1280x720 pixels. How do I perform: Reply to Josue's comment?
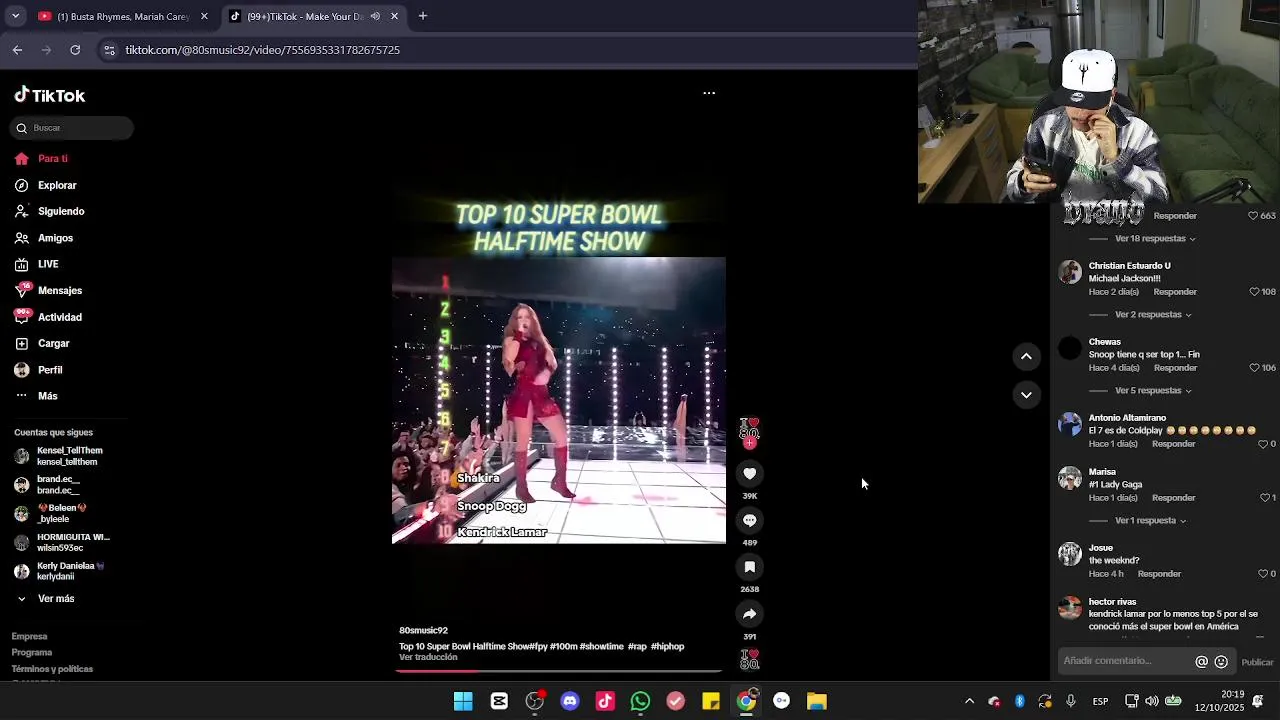pos(1160,574)
